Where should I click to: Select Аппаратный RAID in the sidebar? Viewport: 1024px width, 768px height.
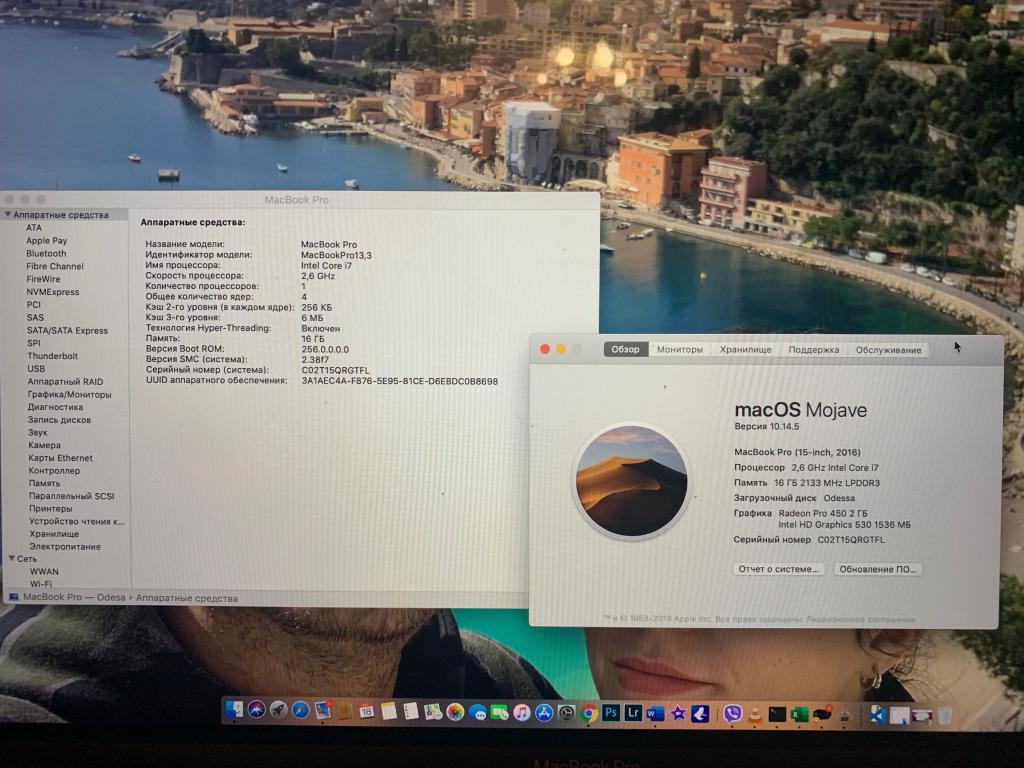click(x=65, y=381)
